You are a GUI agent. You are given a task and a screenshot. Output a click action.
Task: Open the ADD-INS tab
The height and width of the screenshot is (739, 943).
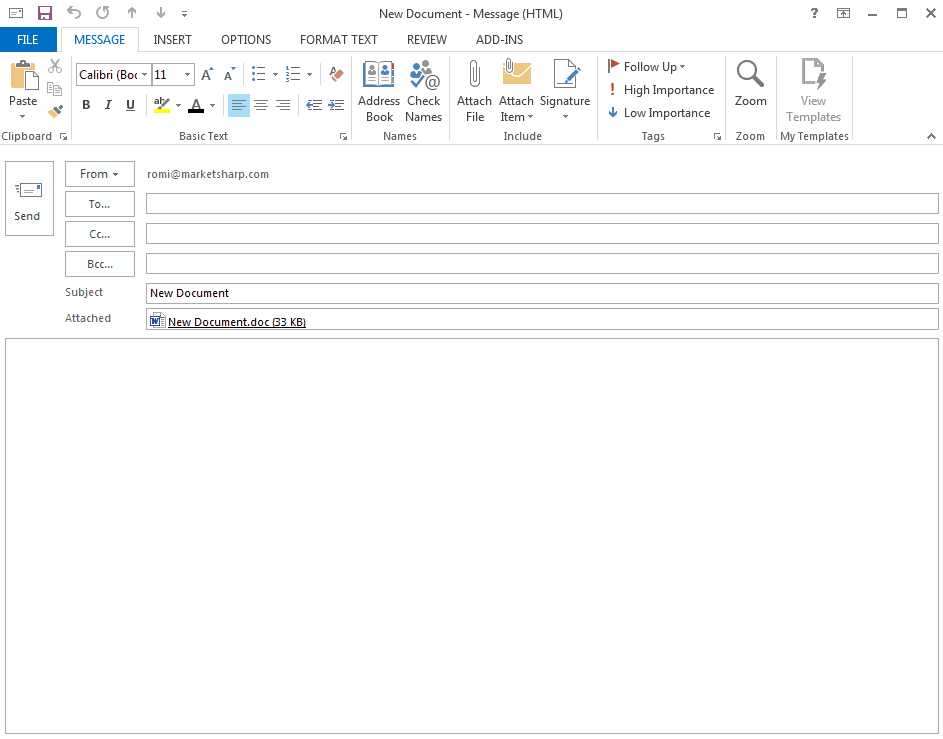tap(500, 40)
